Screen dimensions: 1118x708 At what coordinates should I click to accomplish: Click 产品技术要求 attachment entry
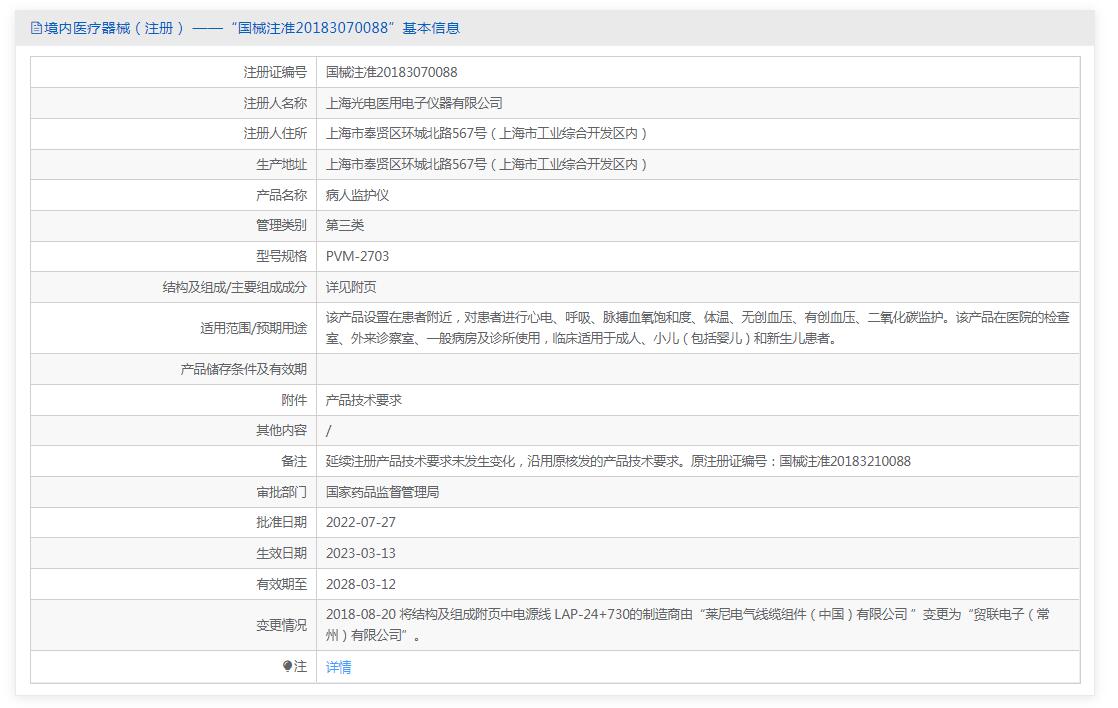363,400
